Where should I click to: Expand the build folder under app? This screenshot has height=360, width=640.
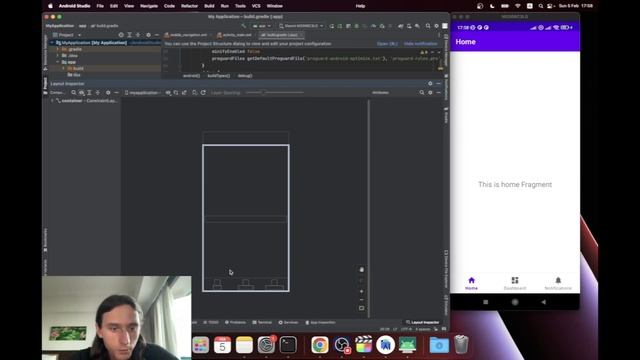pyautogui.click(x=64, y=69)
